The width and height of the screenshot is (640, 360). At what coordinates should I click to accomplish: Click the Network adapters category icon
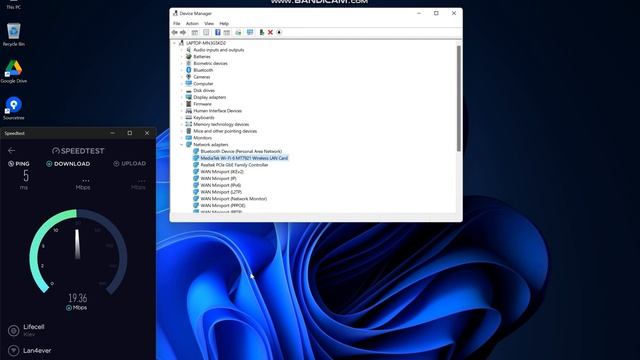(x=189, y=144)
